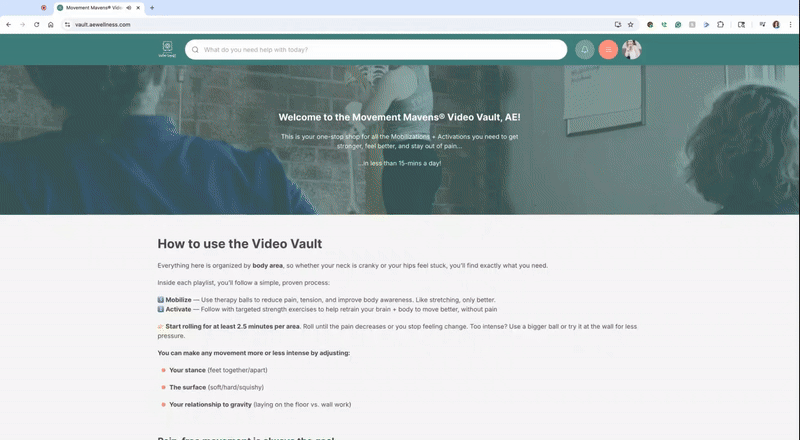The width and height of the screenshot is (800, 440).
Task: Mute the tab via speaker icon
Action: pos(129,8)
